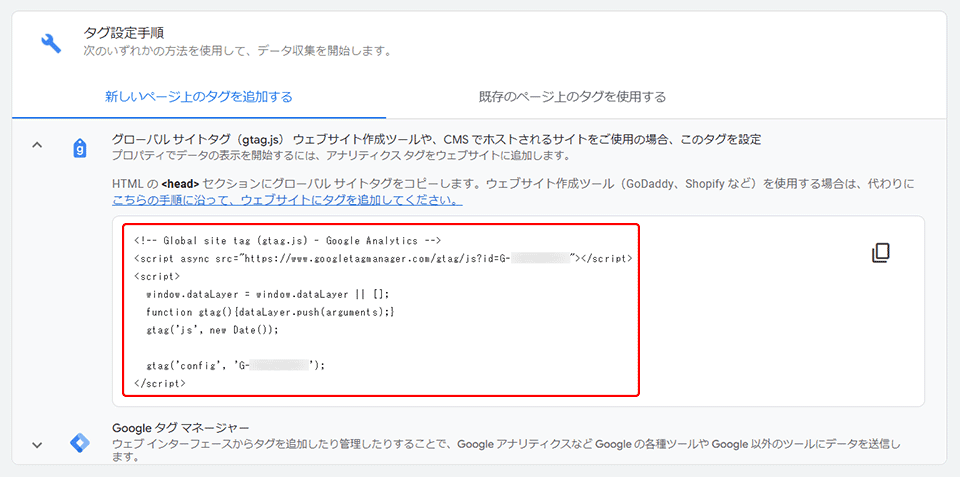Click the タグ設定手順 heading
This screenshot has width=960, height=477.
(124, 32)
